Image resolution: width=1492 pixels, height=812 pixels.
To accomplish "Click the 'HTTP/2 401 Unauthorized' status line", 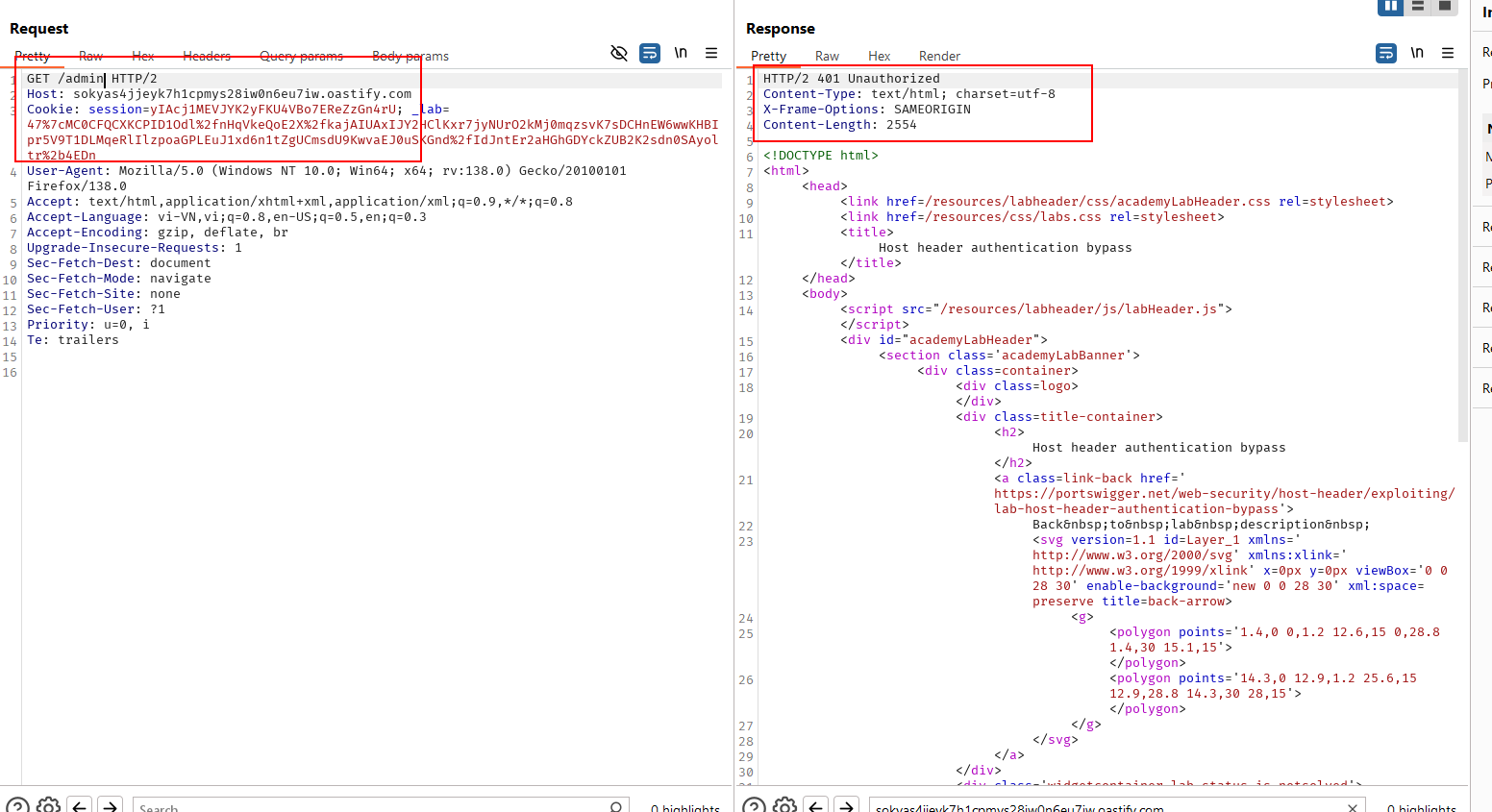I will point(852,79).
